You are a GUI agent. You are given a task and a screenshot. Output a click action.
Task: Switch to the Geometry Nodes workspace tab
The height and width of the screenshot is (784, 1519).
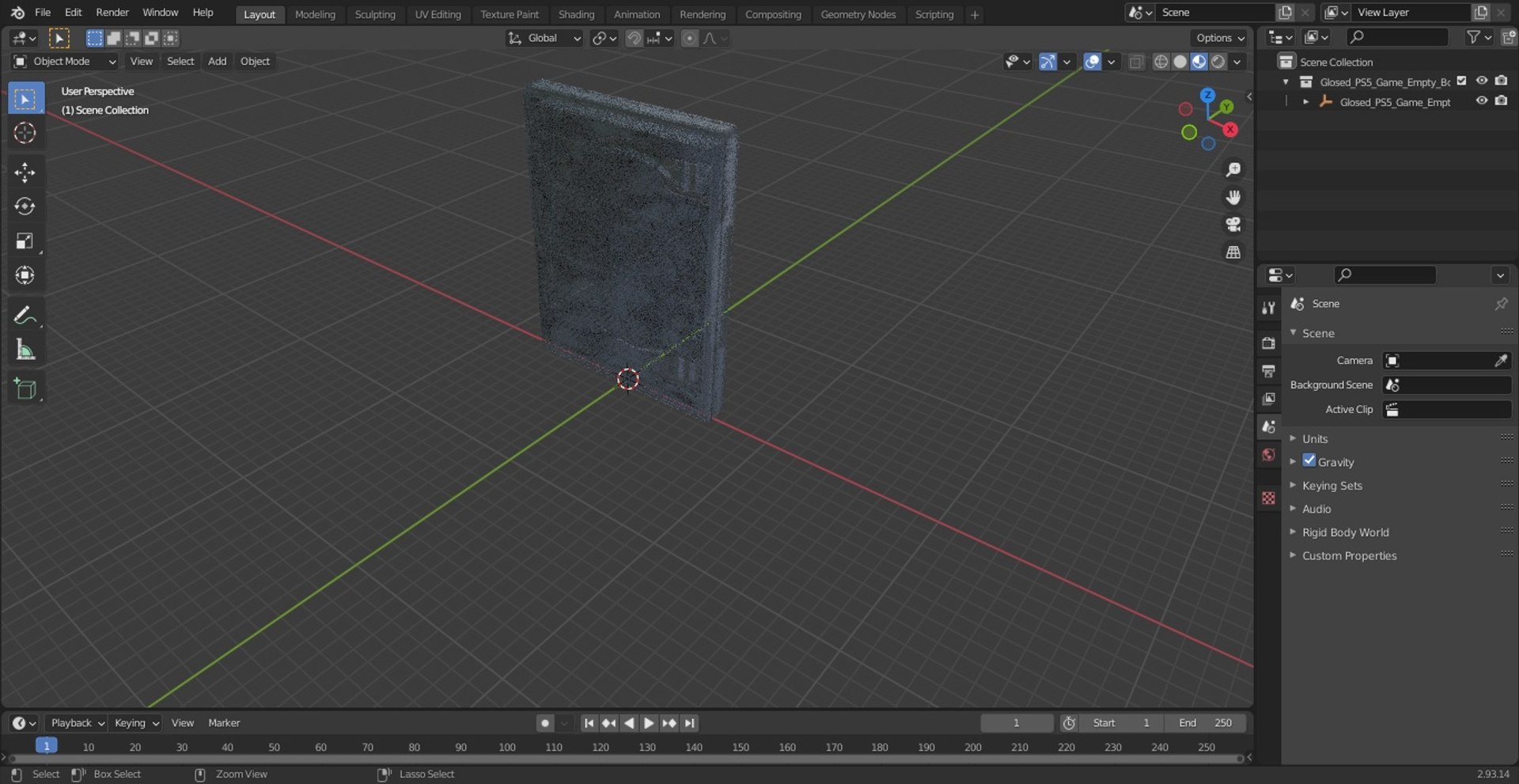(858, 14)
